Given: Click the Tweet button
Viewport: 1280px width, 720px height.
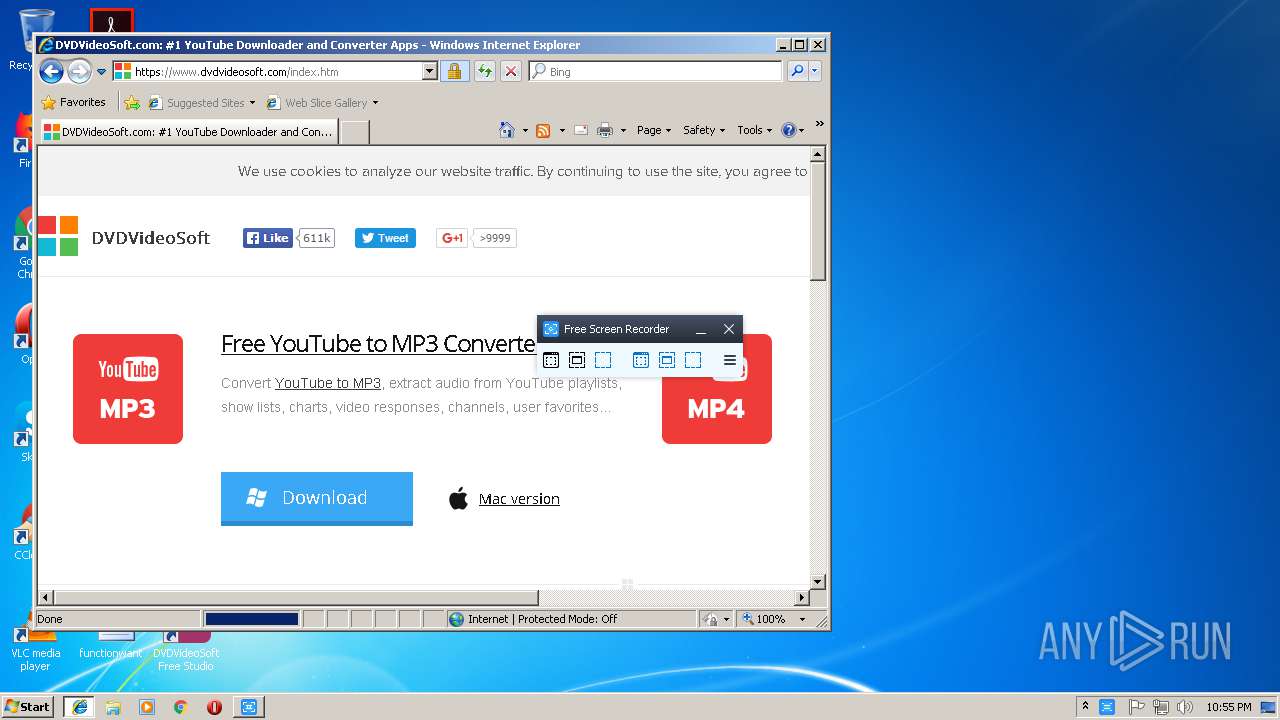Looking at the screenshot, I should 385,238.
